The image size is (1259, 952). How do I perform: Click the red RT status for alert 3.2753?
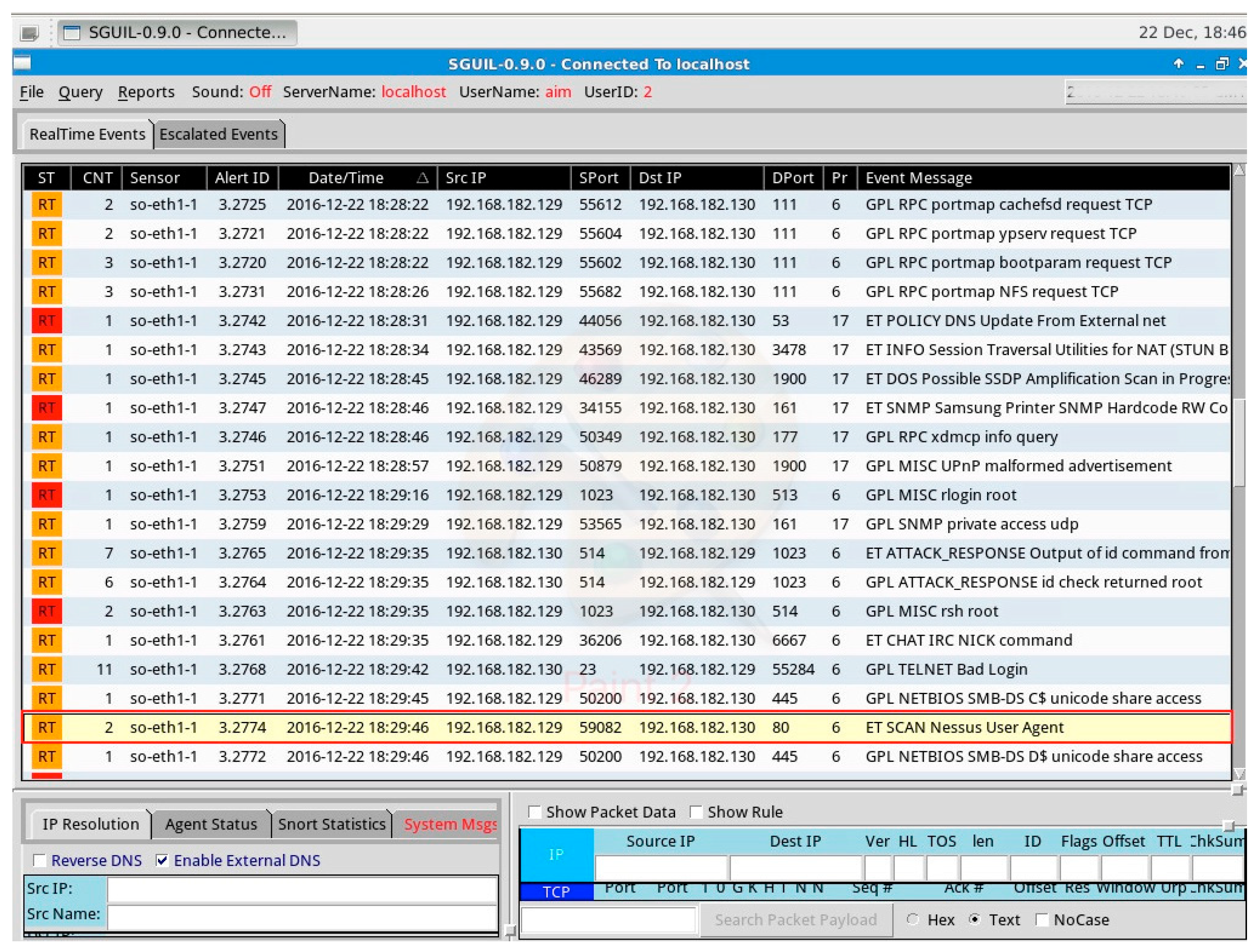(x=47, y=495)
